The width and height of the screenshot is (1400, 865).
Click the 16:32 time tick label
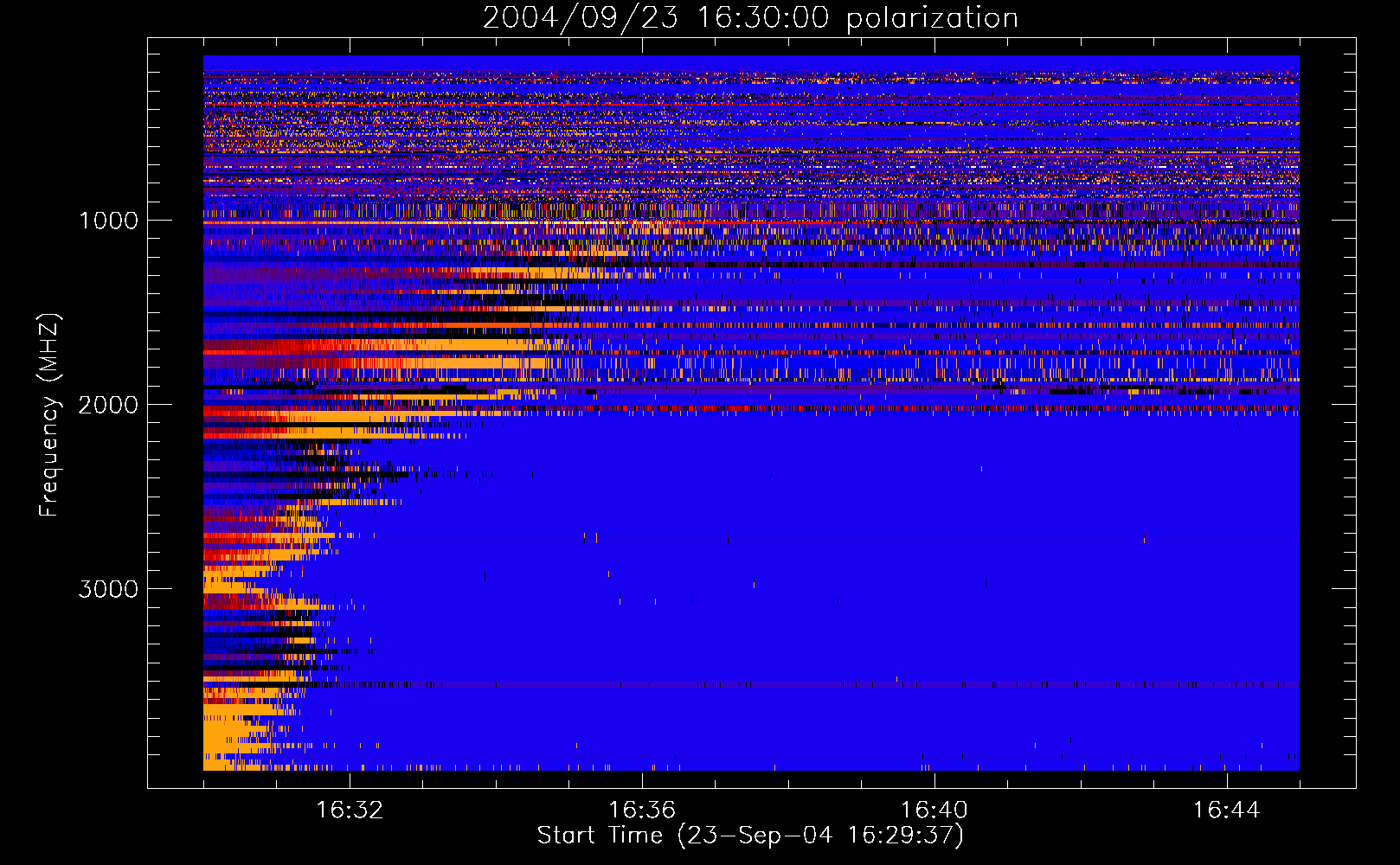coord(350,811)
